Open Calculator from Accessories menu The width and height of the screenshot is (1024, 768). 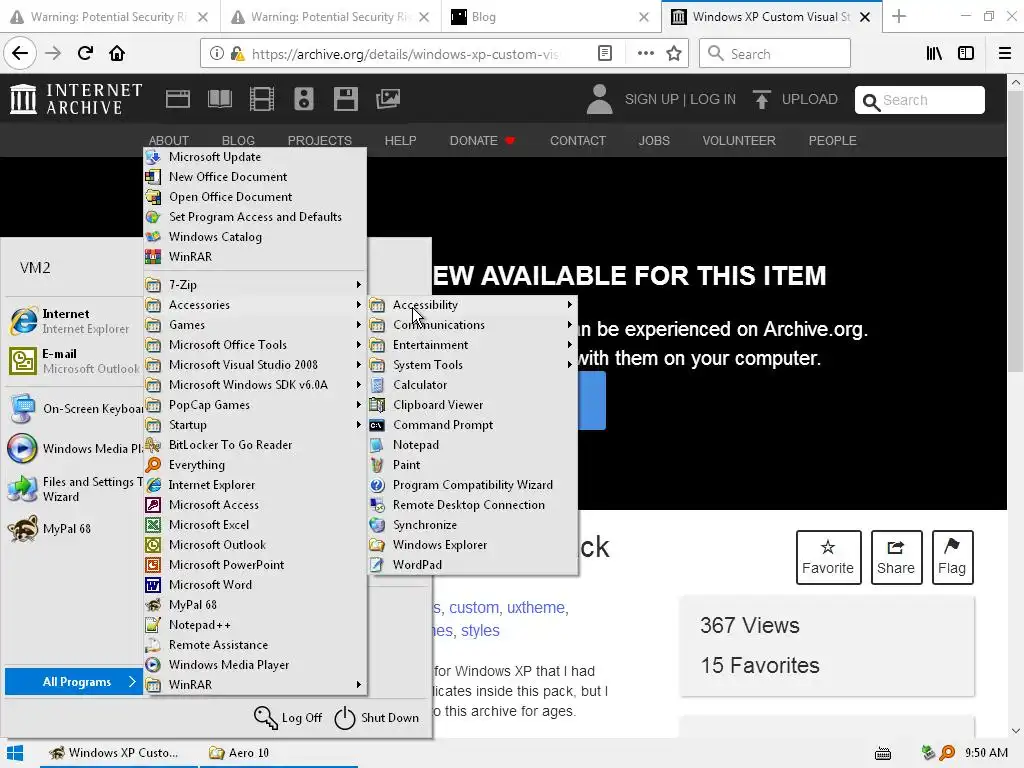473,385
